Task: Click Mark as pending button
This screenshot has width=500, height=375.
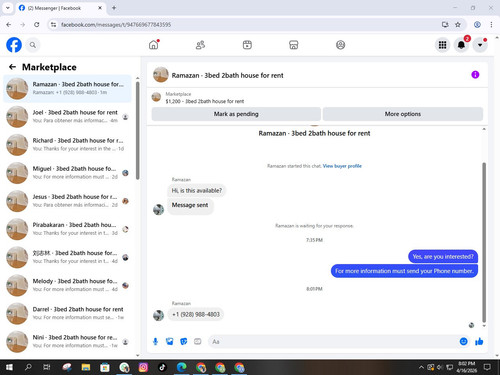Action: [x=236, y=114]
